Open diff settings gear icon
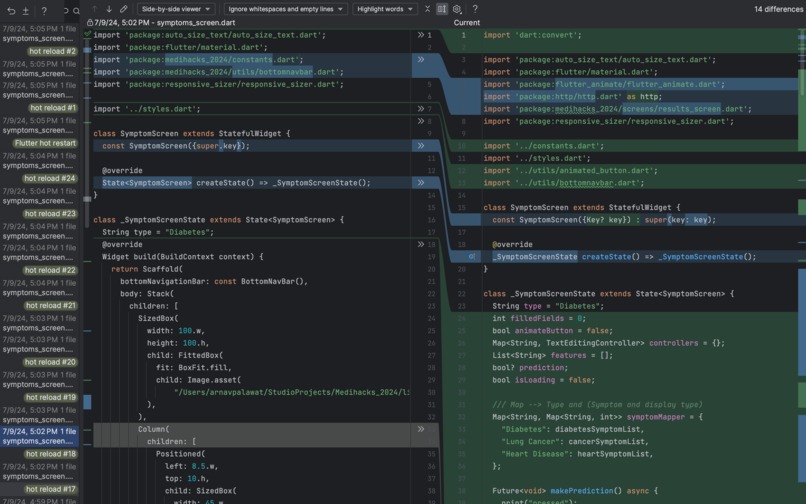Viewport: 806px width, 504px height. tap(456, 9)
